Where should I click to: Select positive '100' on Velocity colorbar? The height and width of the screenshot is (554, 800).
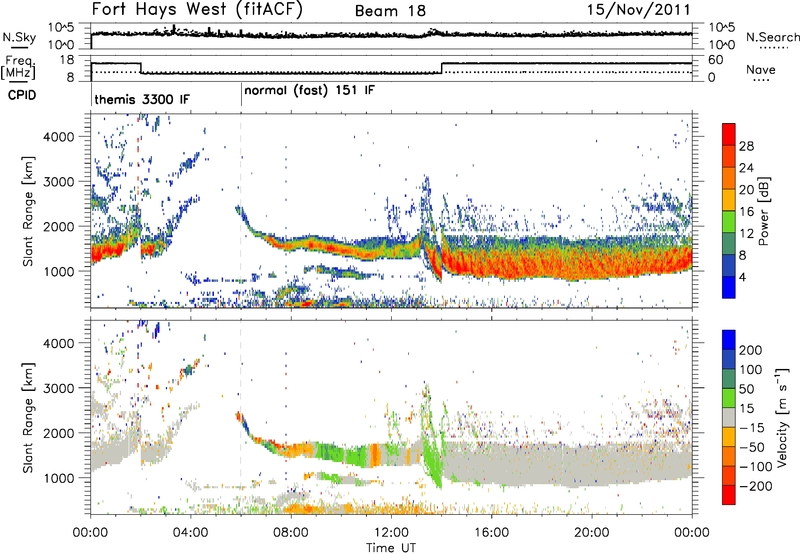(x=751, y=370)
